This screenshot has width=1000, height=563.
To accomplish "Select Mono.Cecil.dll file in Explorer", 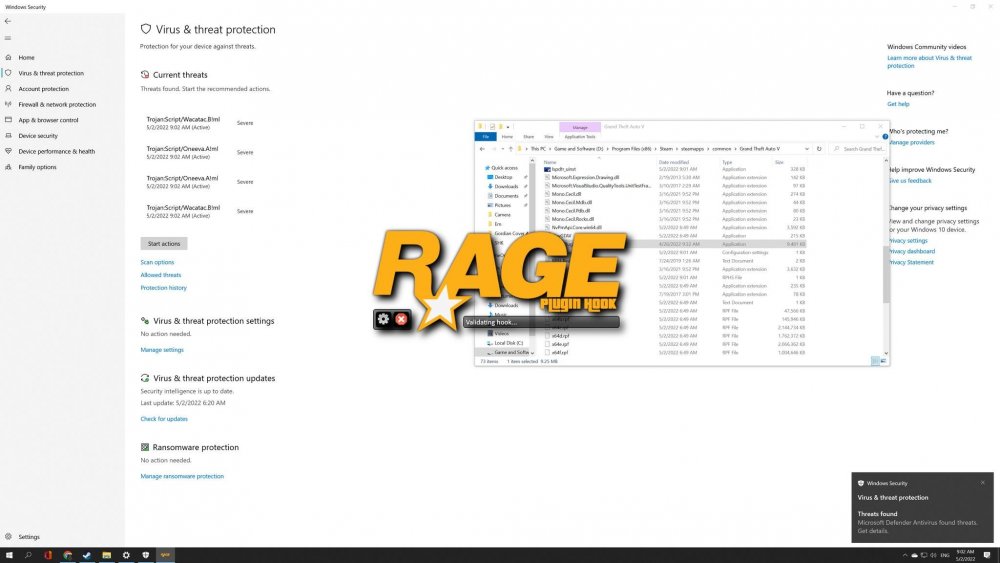I will (566, 194).
